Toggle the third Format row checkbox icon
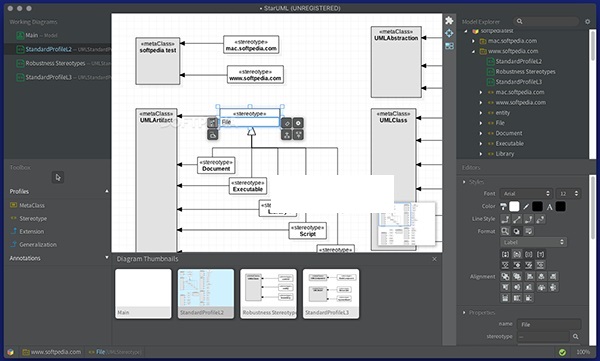Screen dimensions: 600x361 529,231
